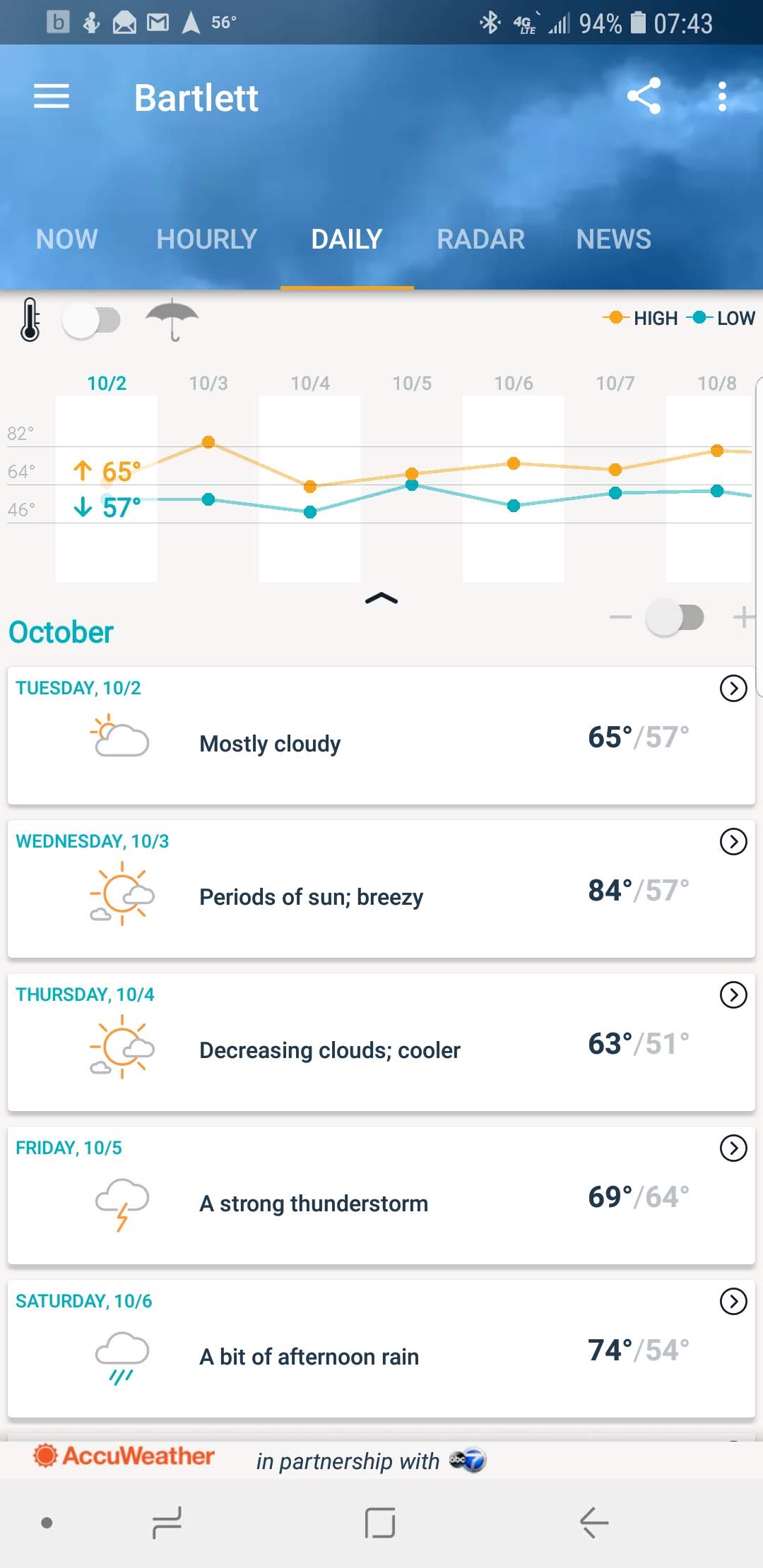Expand Friday 10/5 forecast arrow

pyautogui.click(x=733, y=1148)
